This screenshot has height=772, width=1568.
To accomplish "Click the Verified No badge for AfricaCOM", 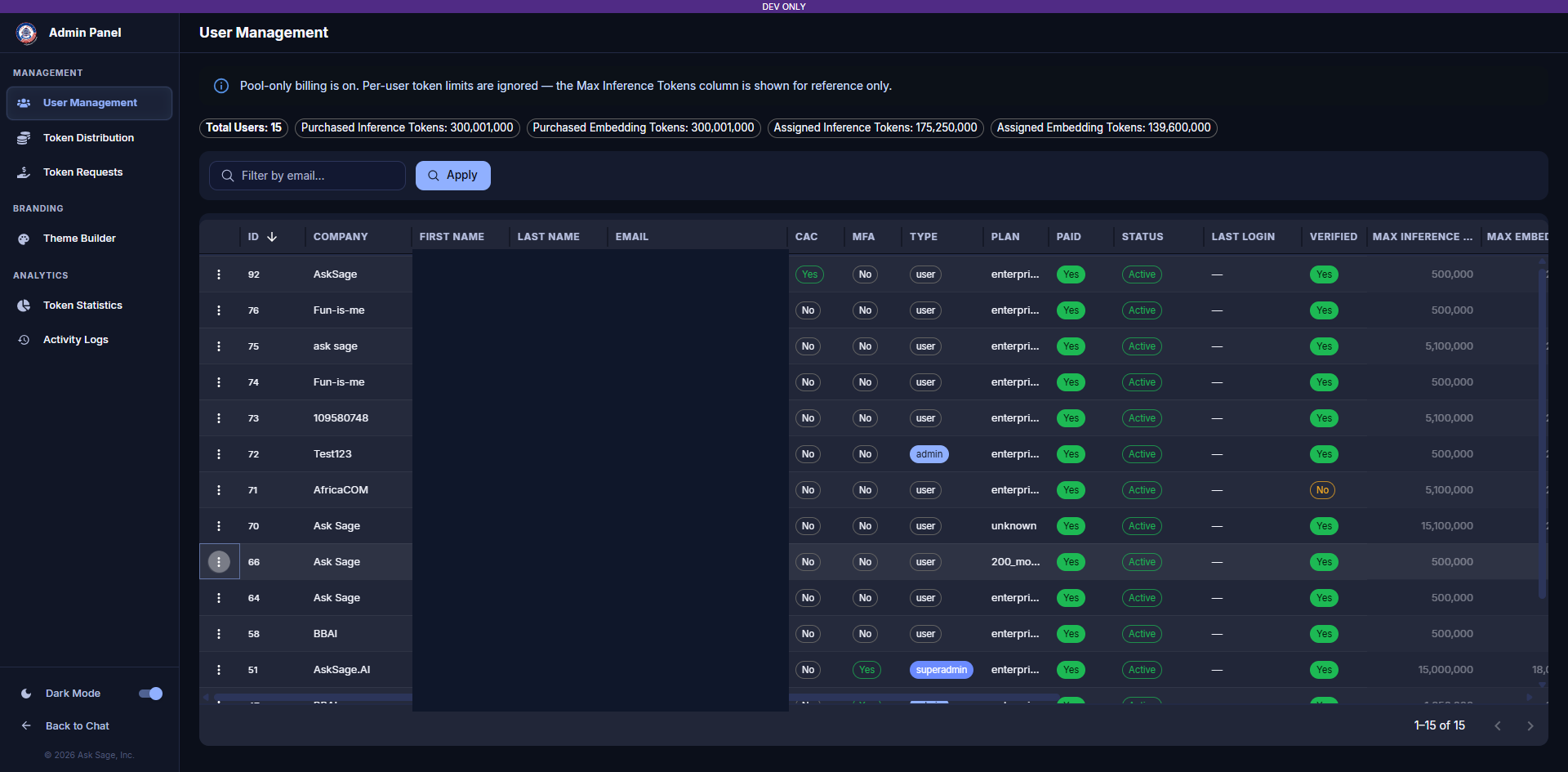I will [1323, 490].
